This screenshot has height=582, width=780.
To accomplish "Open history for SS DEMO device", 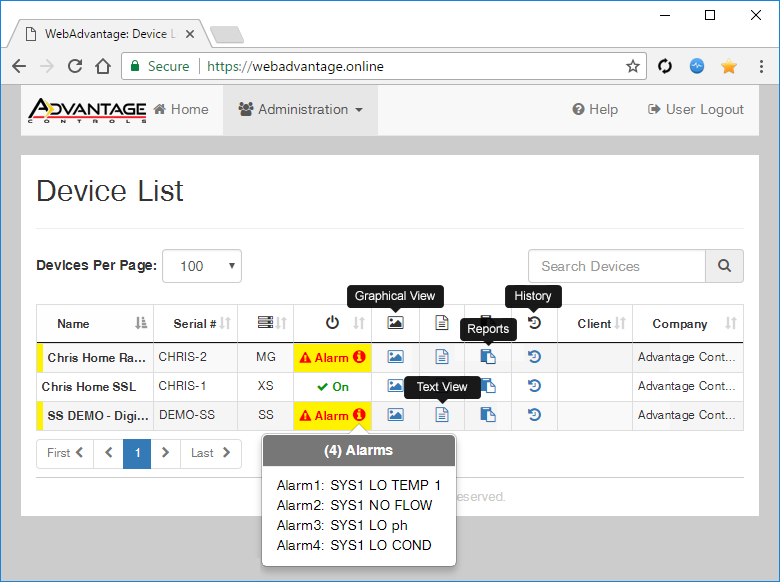I will click(x=534, y=415).
